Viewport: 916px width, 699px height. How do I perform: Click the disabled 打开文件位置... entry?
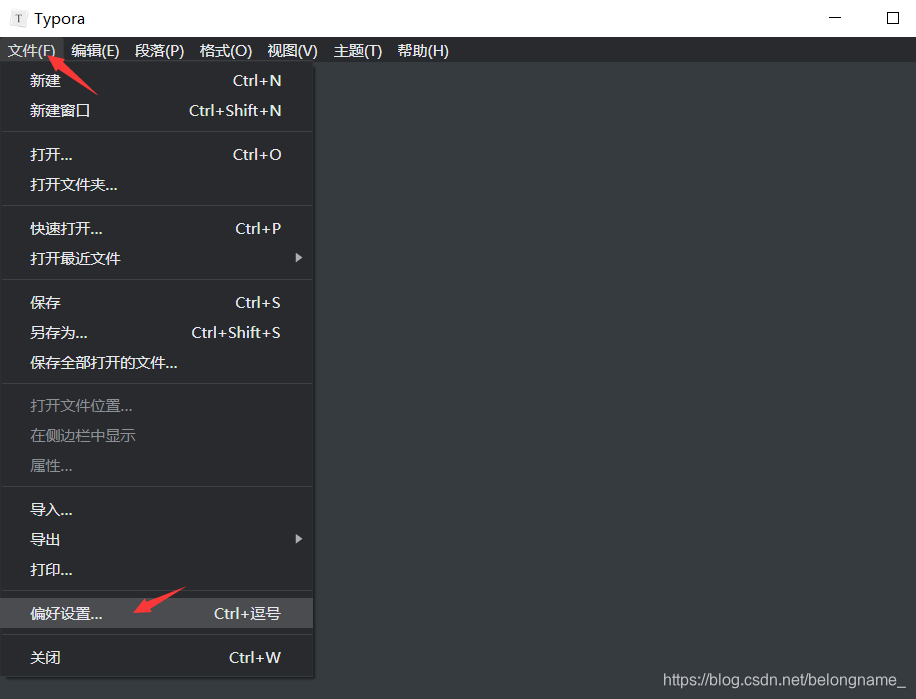pyautogui.click(x=157, y=406)
